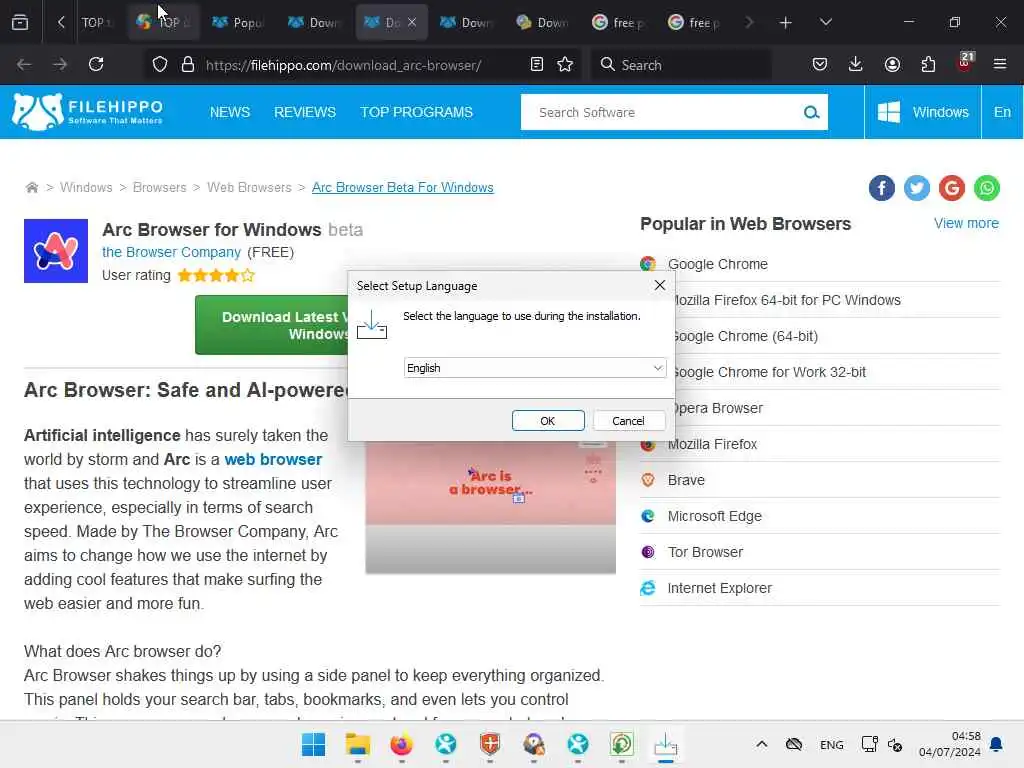Click the home breadcrumb icon
The image size is (1024, 768).
(x=31, y=187)
